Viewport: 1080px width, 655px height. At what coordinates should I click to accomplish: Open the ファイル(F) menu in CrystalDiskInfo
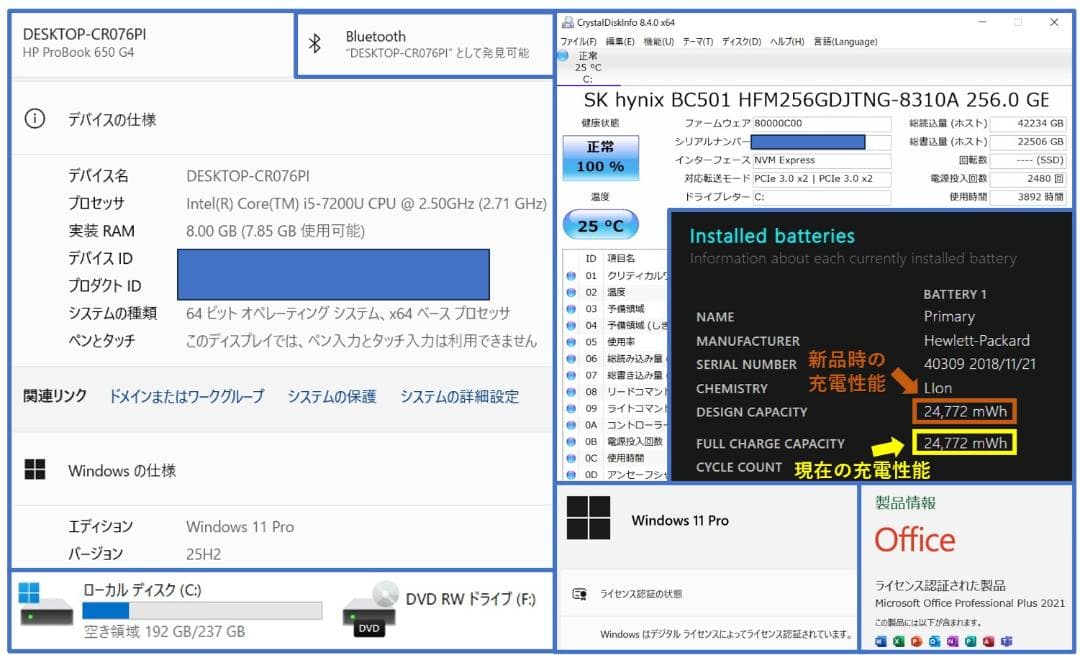pos(578,41)
